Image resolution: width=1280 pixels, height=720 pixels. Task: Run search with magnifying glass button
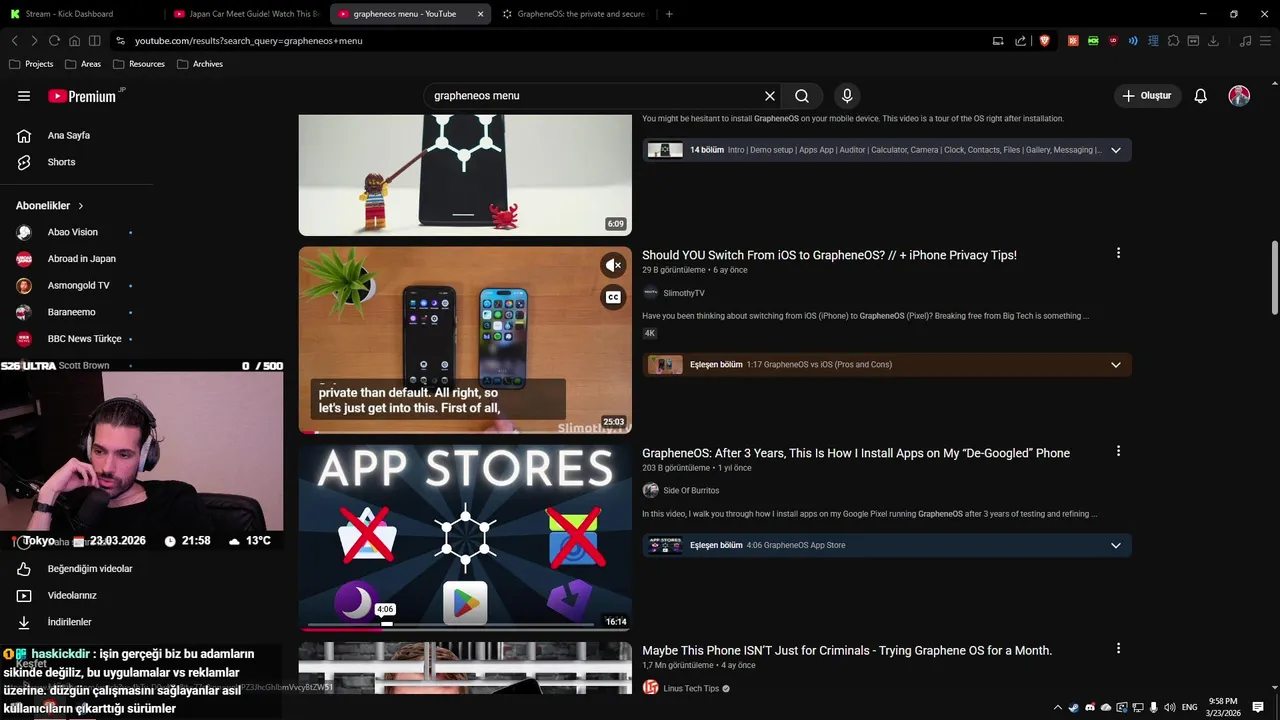click(802, 96)
